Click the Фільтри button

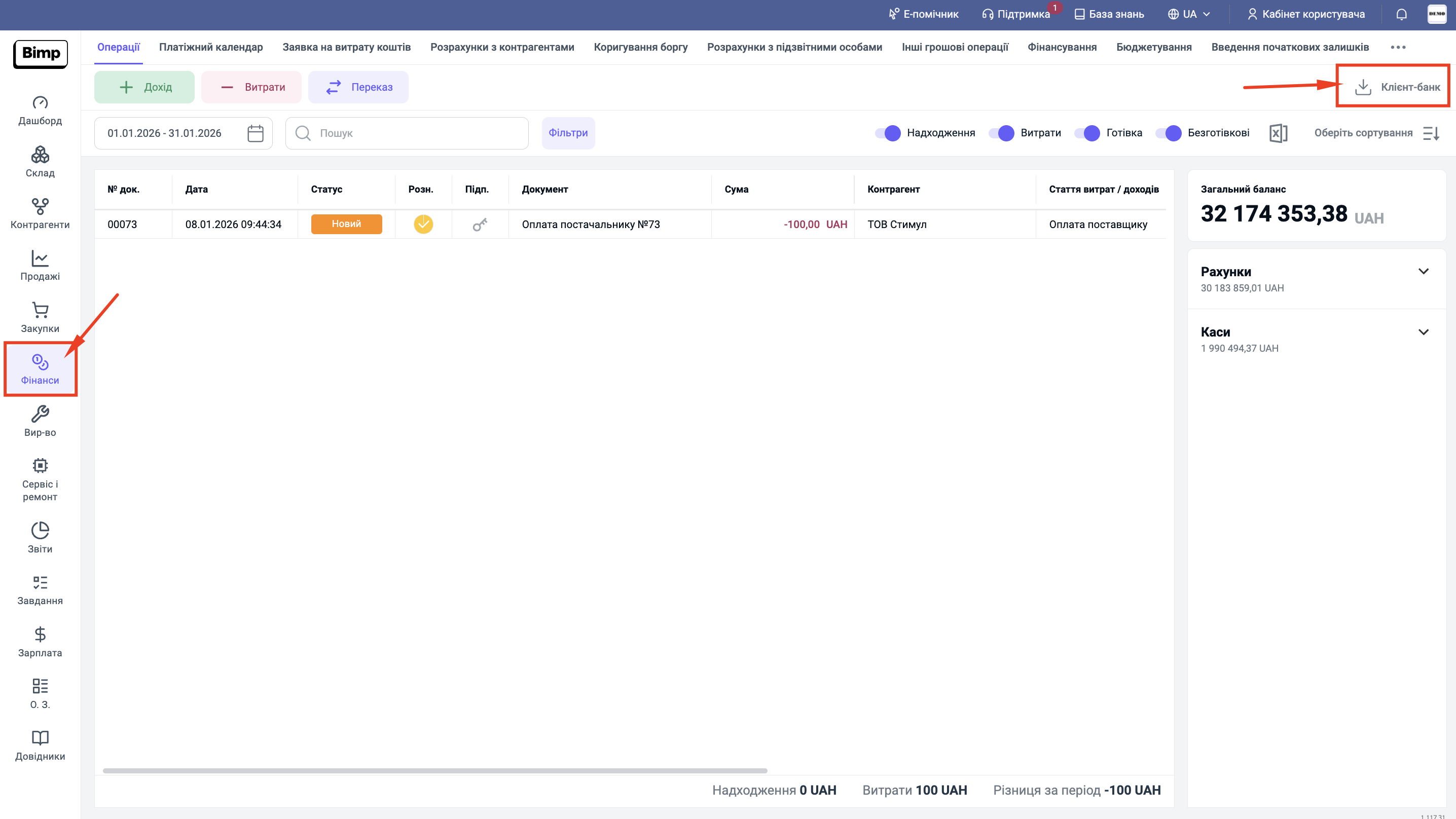(x=567, y=133)
